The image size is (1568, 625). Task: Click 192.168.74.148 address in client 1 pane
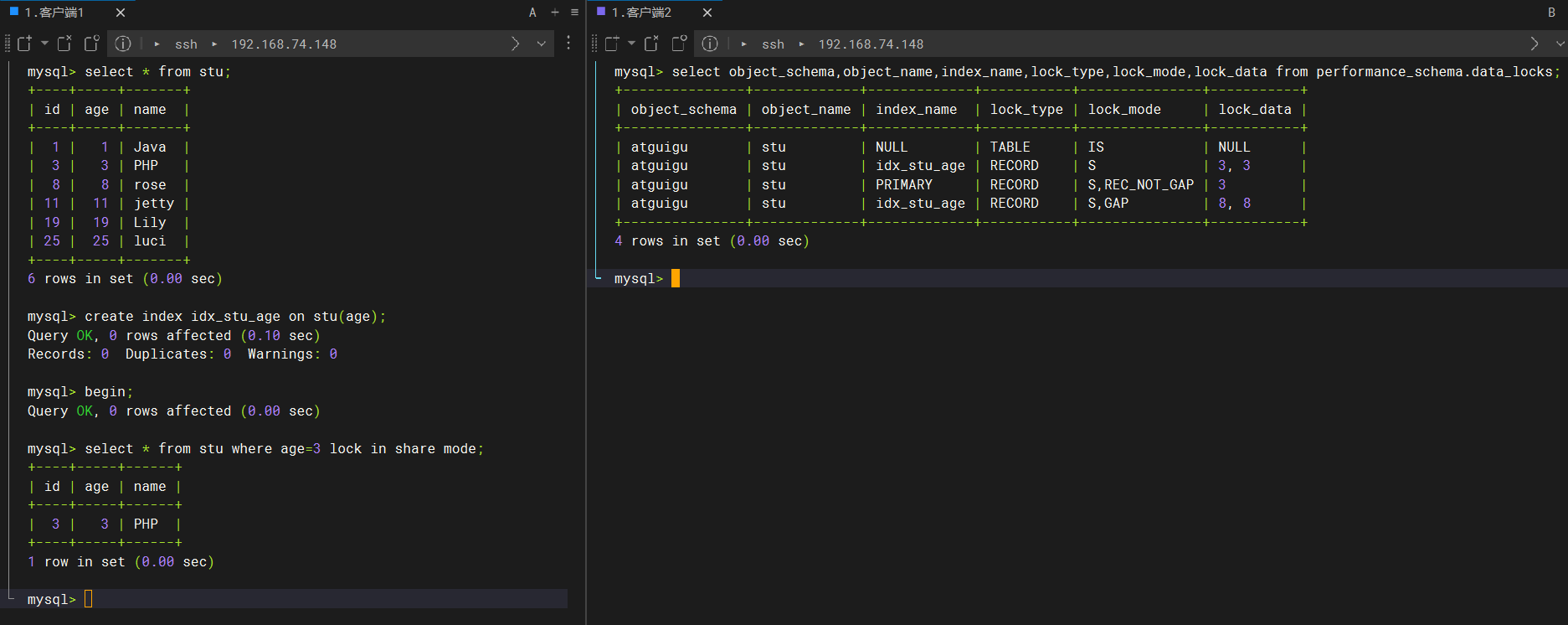click(x=284, y=44)
